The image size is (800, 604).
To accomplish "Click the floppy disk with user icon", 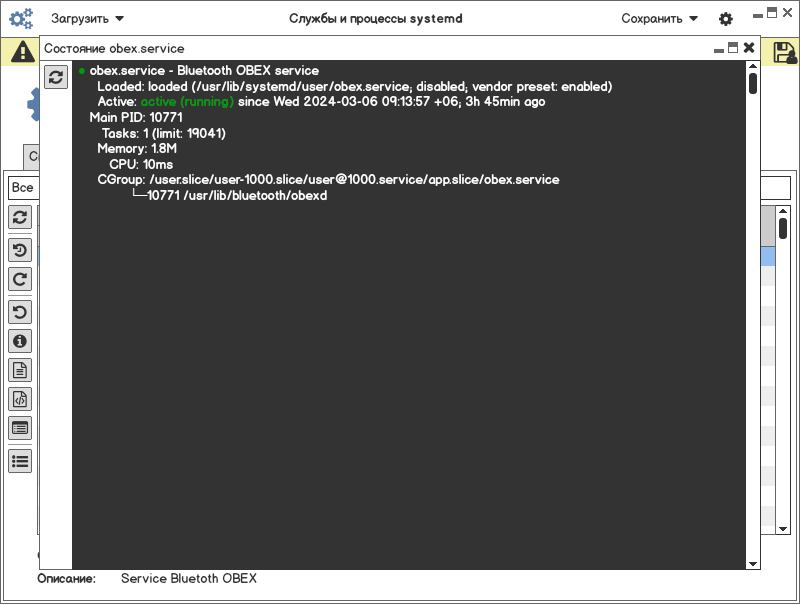I will [x=785, y=53].
